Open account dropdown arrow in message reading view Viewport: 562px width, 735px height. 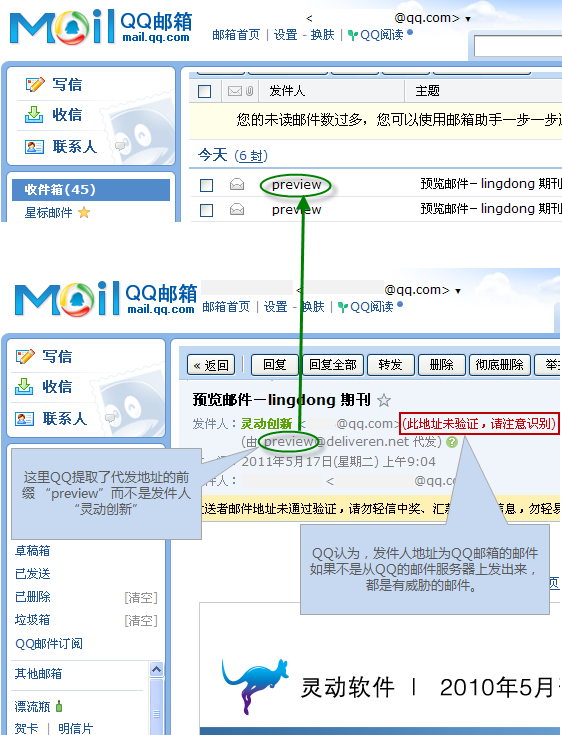click(x=458, y=291)
